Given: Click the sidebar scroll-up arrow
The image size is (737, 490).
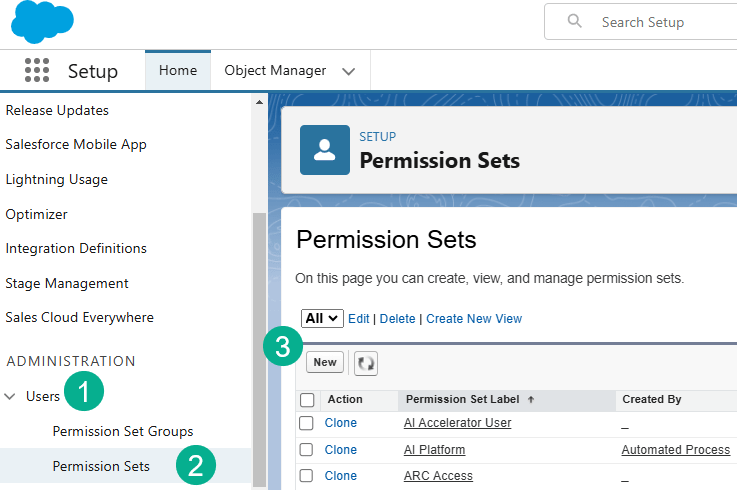Looking at the screenshot, I should tap(260, 102).
